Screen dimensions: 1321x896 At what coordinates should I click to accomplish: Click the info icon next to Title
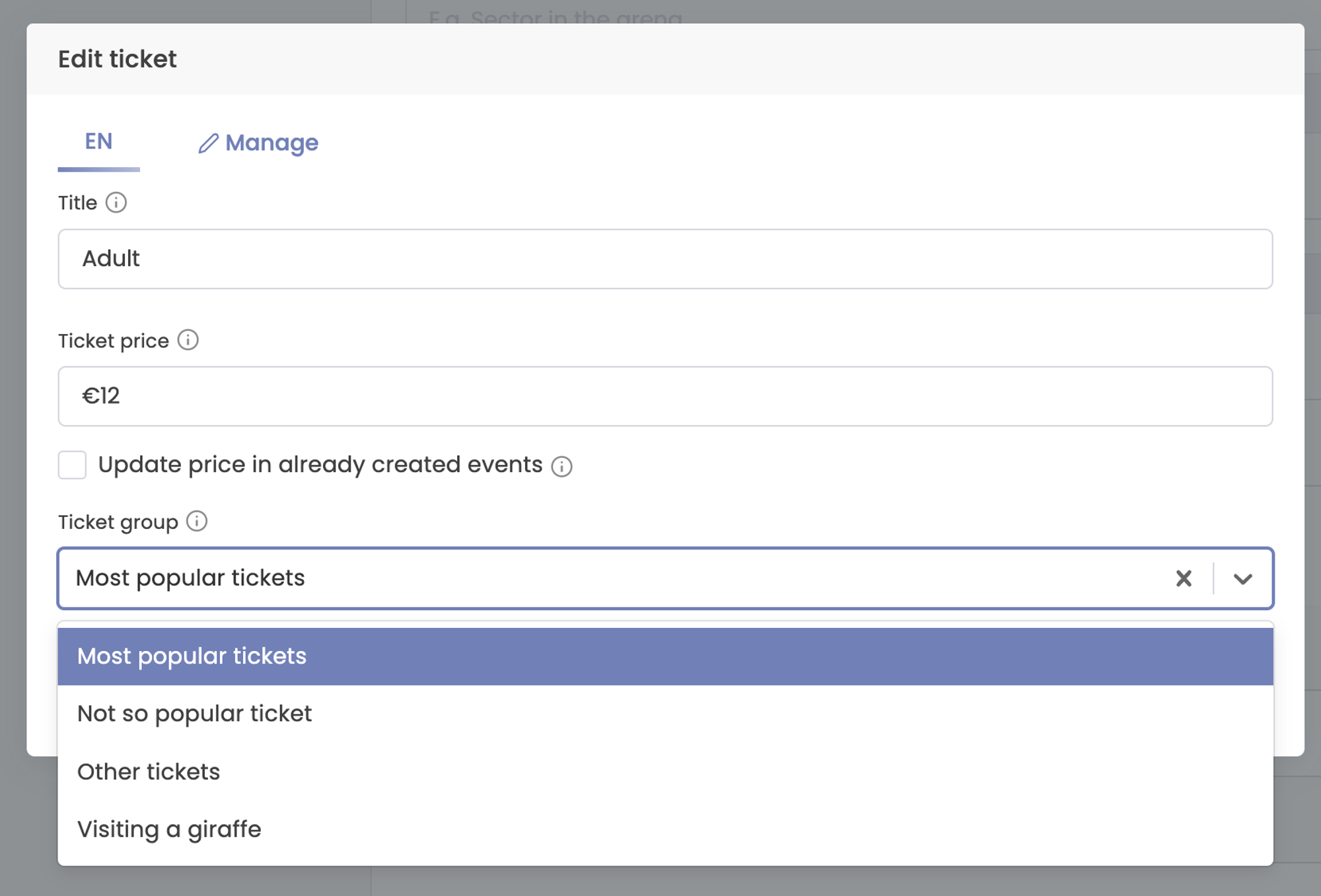click(x=117, y=203)
